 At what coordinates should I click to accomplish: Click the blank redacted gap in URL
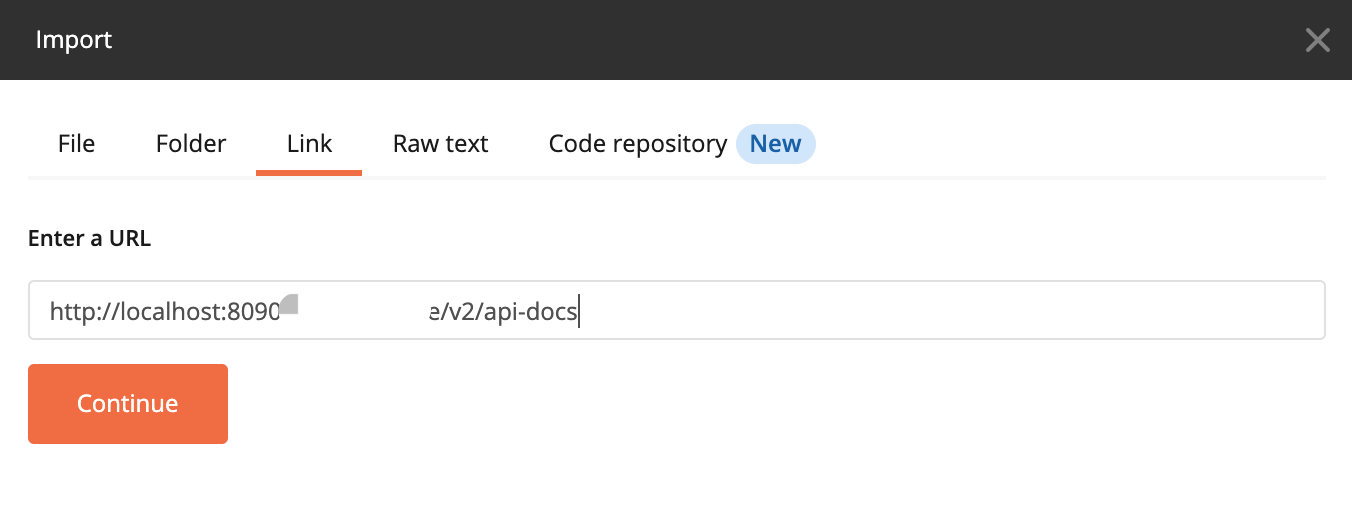point(364,312)
